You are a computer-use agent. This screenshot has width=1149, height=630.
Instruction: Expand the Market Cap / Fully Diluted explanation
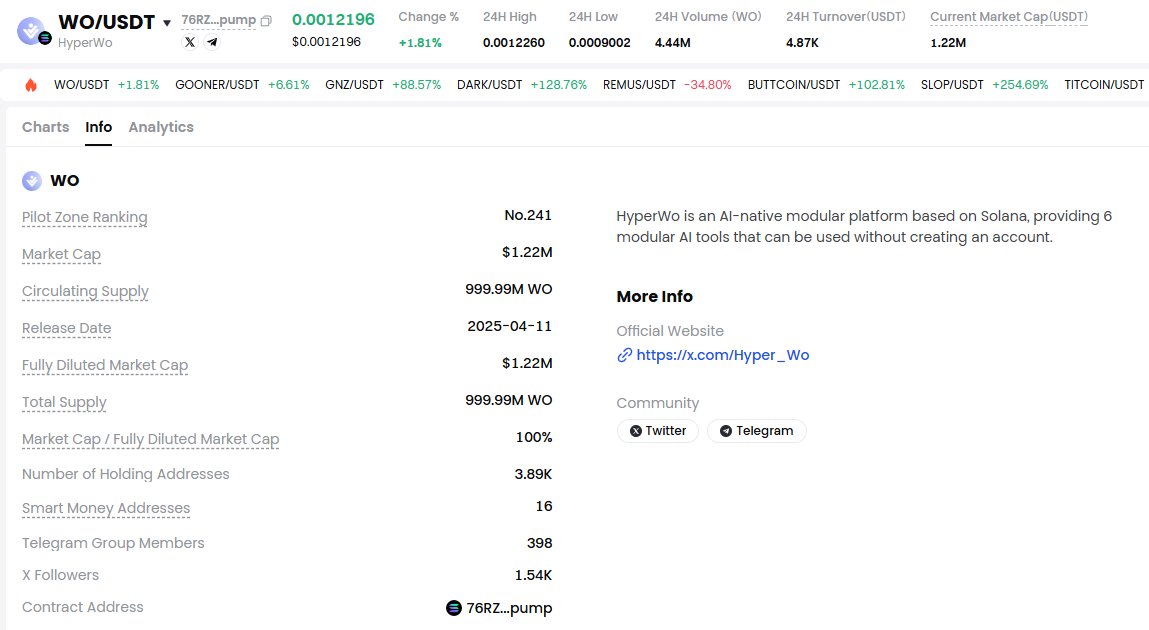point(150,439)
